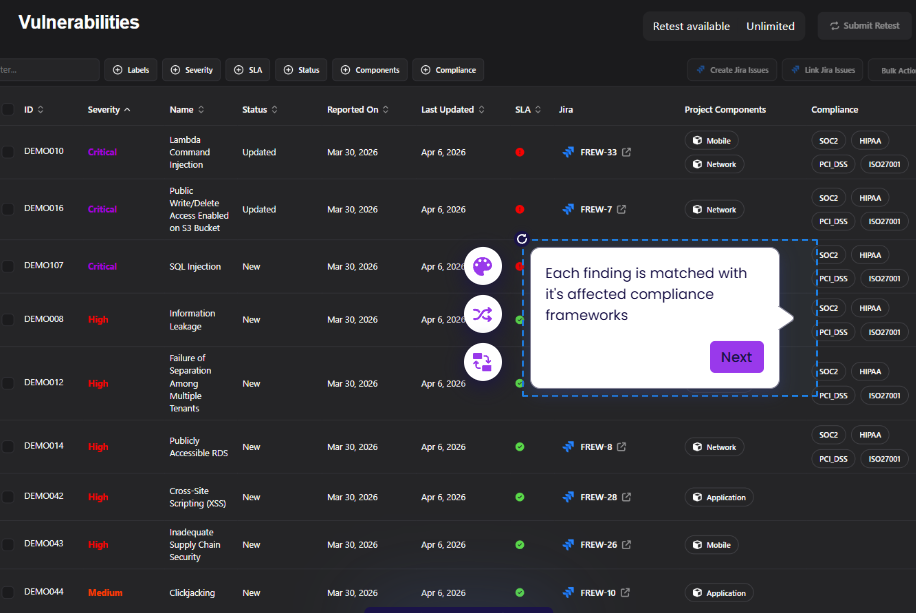Open the external link icon beside FREW-26

(x=627, y=545)
